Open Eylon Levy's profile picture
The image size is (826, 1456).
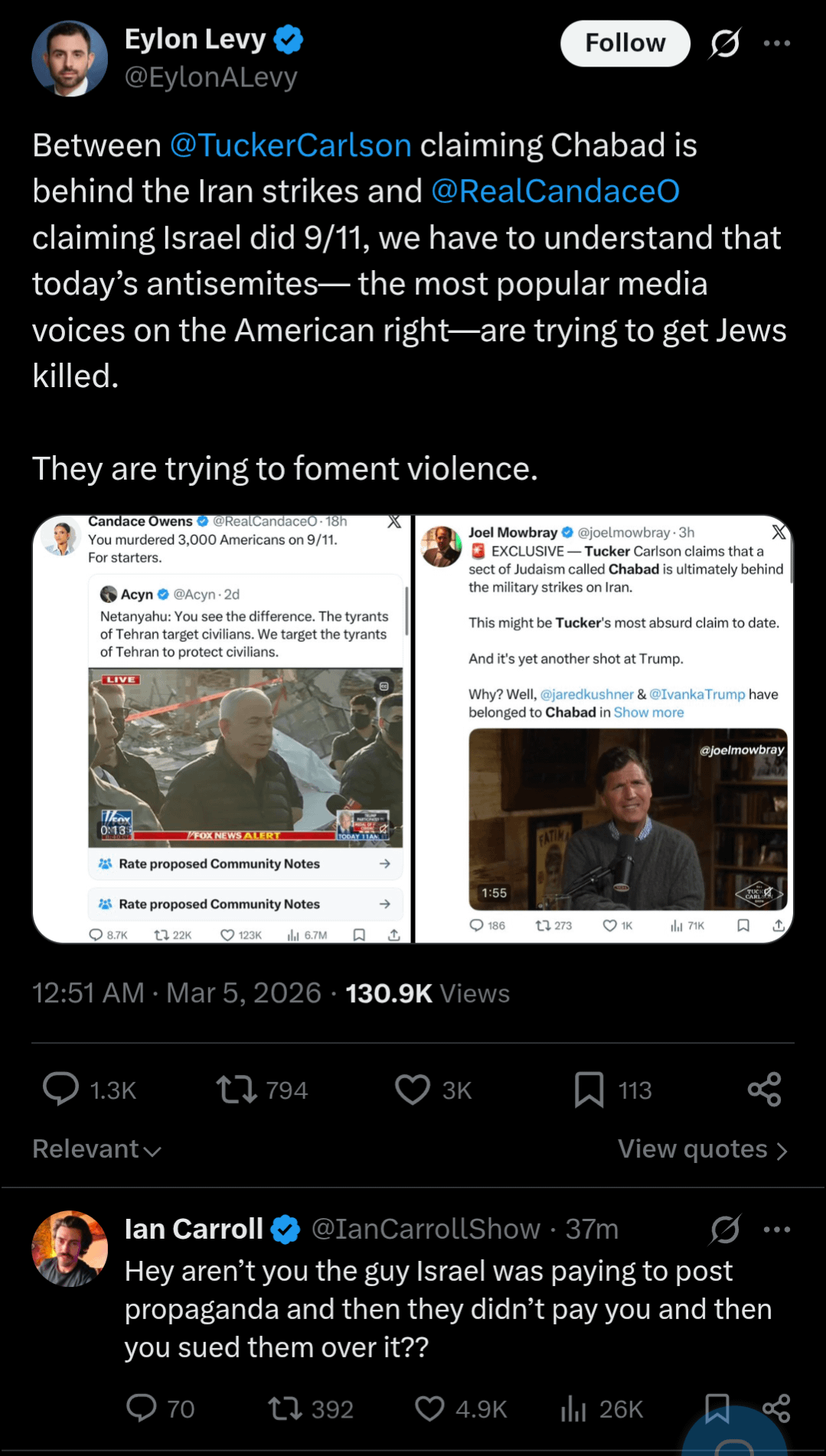[x=70, y=59]
